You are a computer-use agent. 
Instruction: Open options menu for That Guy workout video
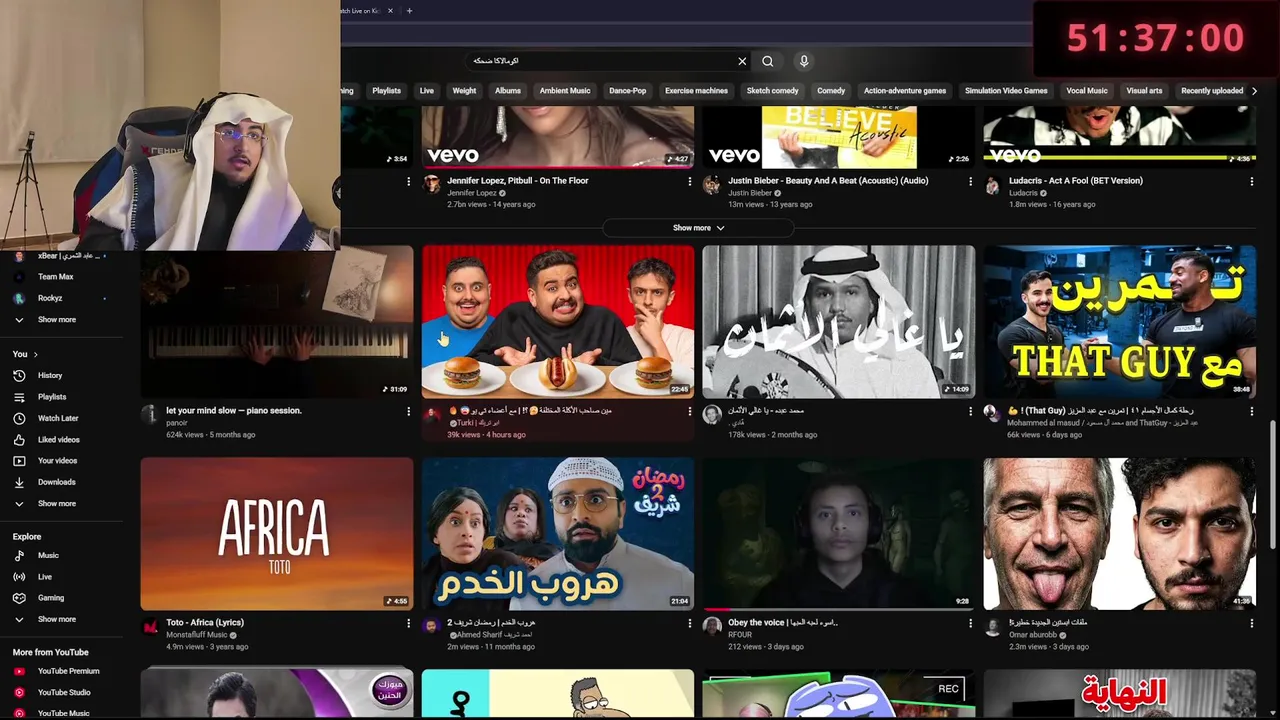tap(1251, 411)
